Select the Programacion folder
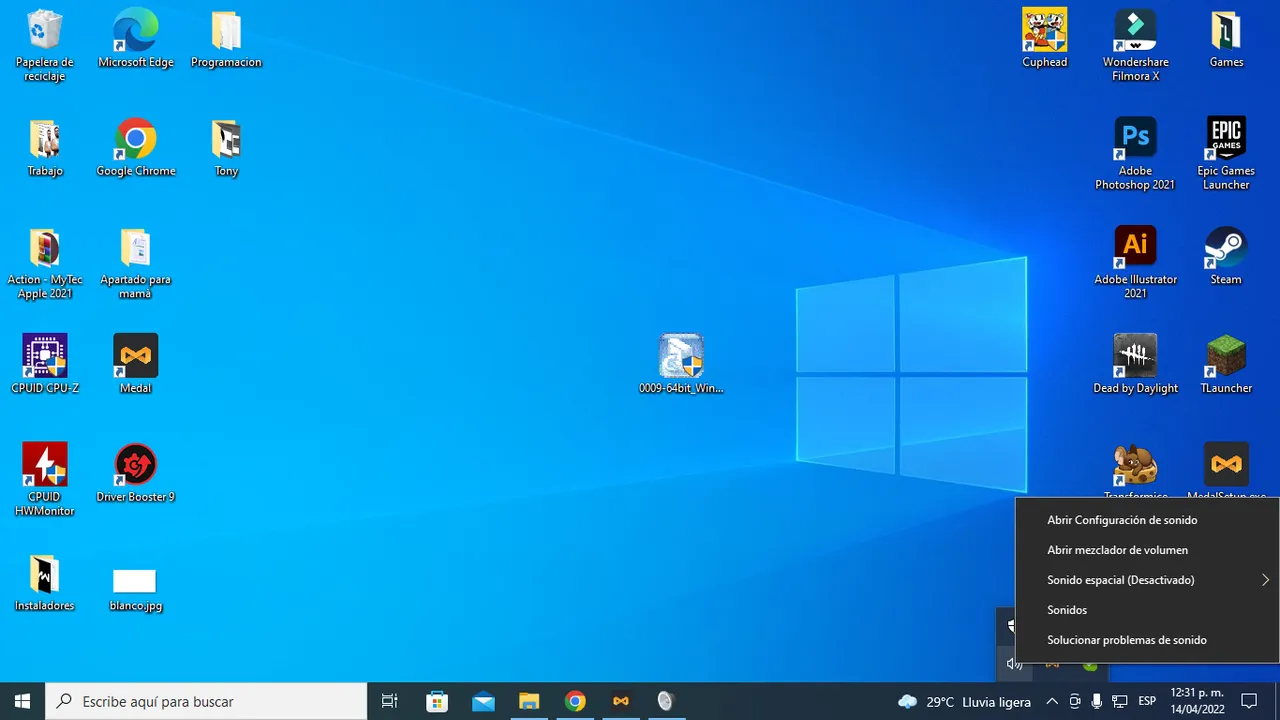Image resolution: width=1280 pixels, height=720 pixels. pyautogui.click(x=226, y=40)
